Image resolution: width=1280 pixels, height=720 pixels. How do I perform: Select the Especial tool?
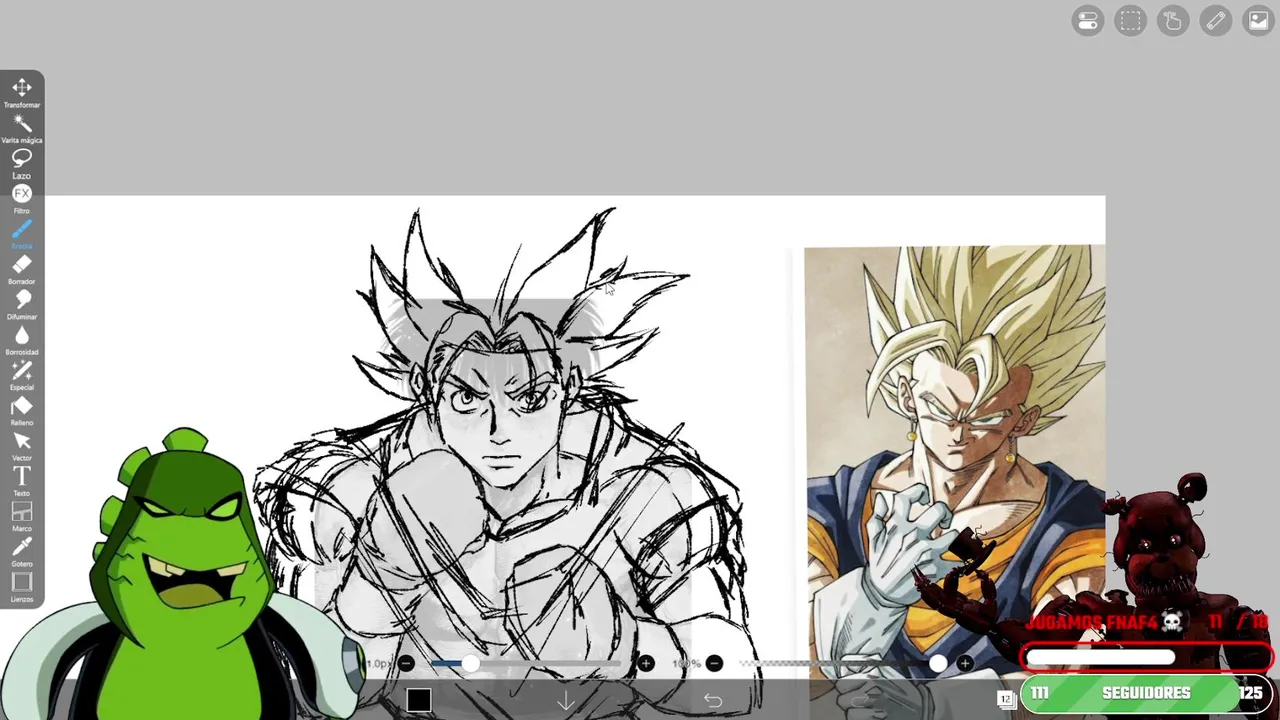pyautogui.click(x=22, y=374)
